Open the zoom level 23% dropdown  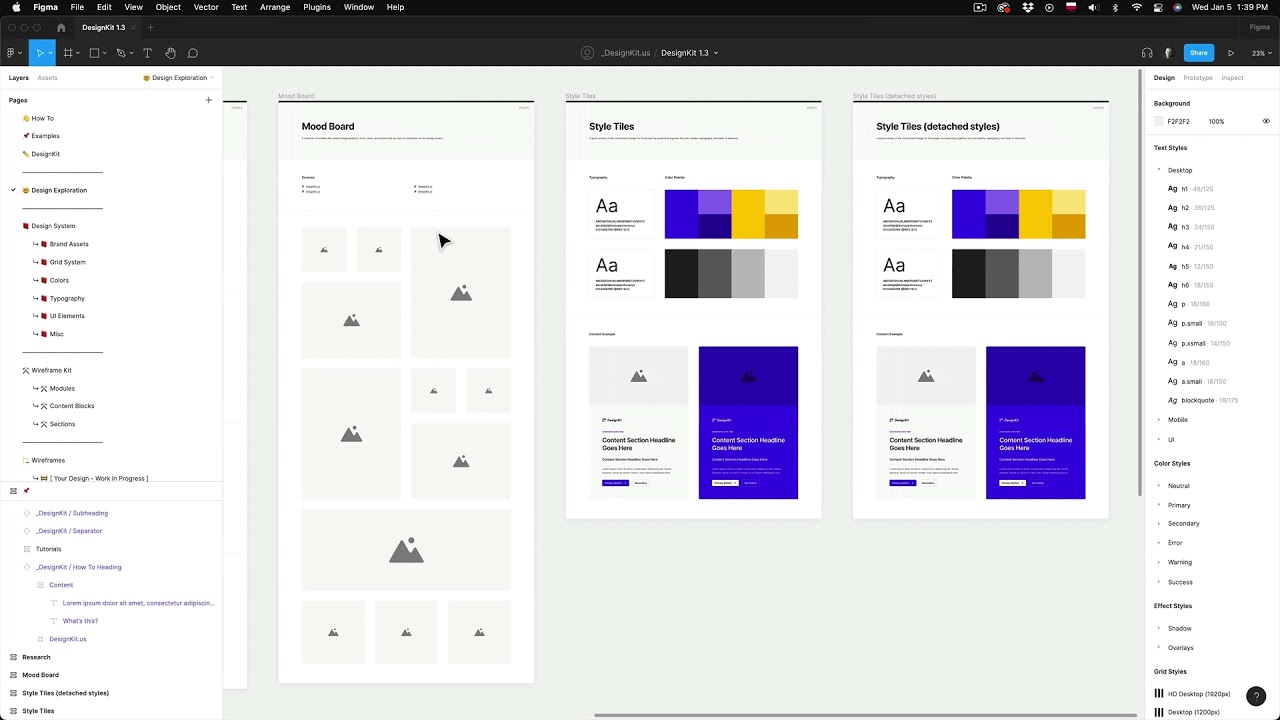(1262, 53)
